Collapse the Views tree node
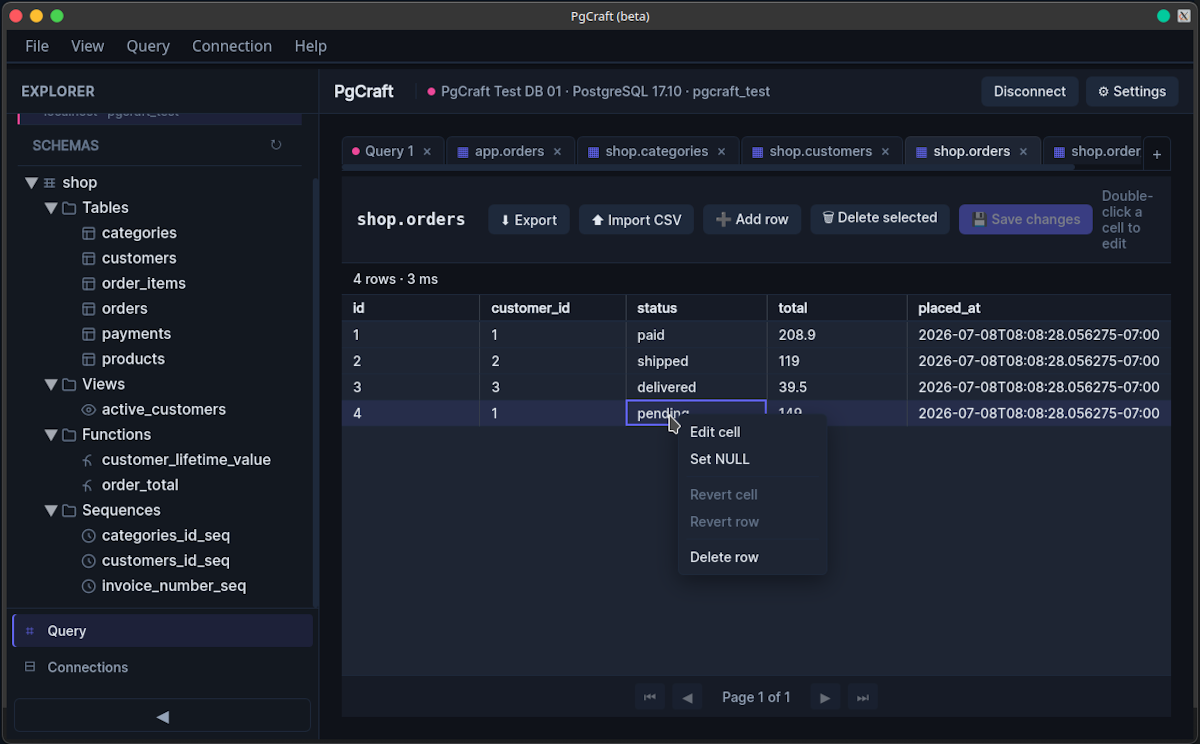Viewport: 1200px width, 744px height. [51, 384]
